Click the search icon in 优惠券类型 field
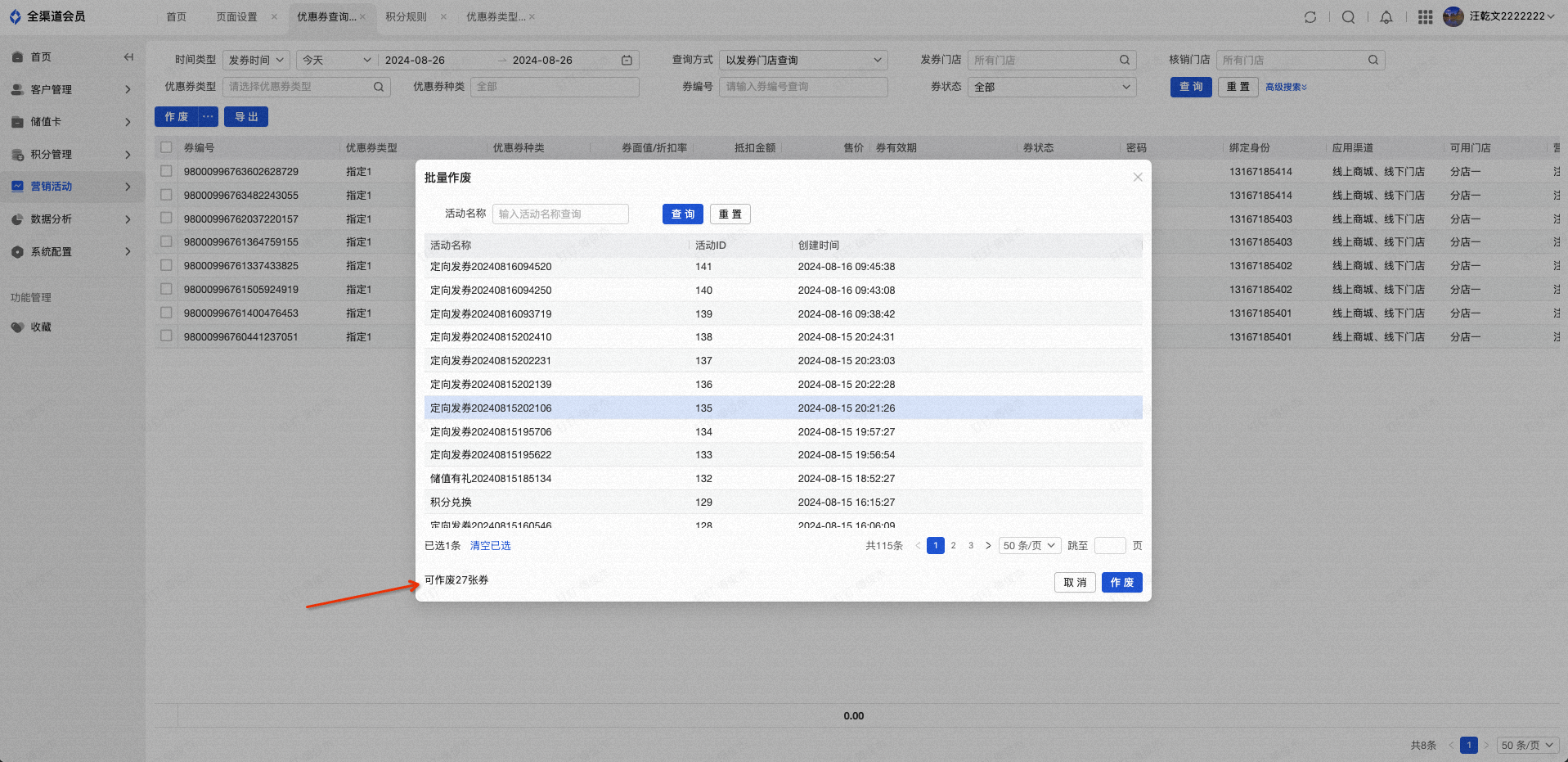Viewport: 1568px width, 762px height. pos(379,87)
